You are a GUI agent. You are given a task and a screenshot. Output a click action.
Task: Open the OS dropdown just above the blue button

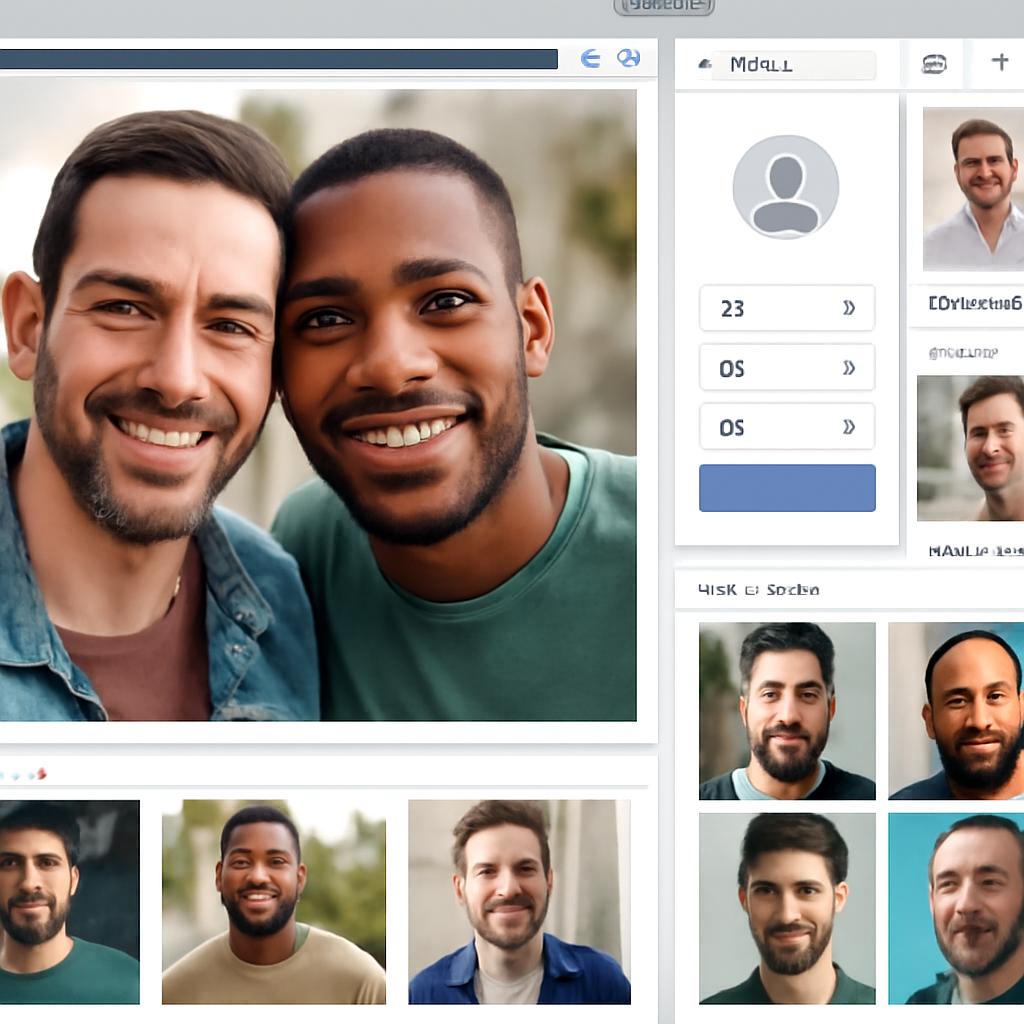(787, 426)
